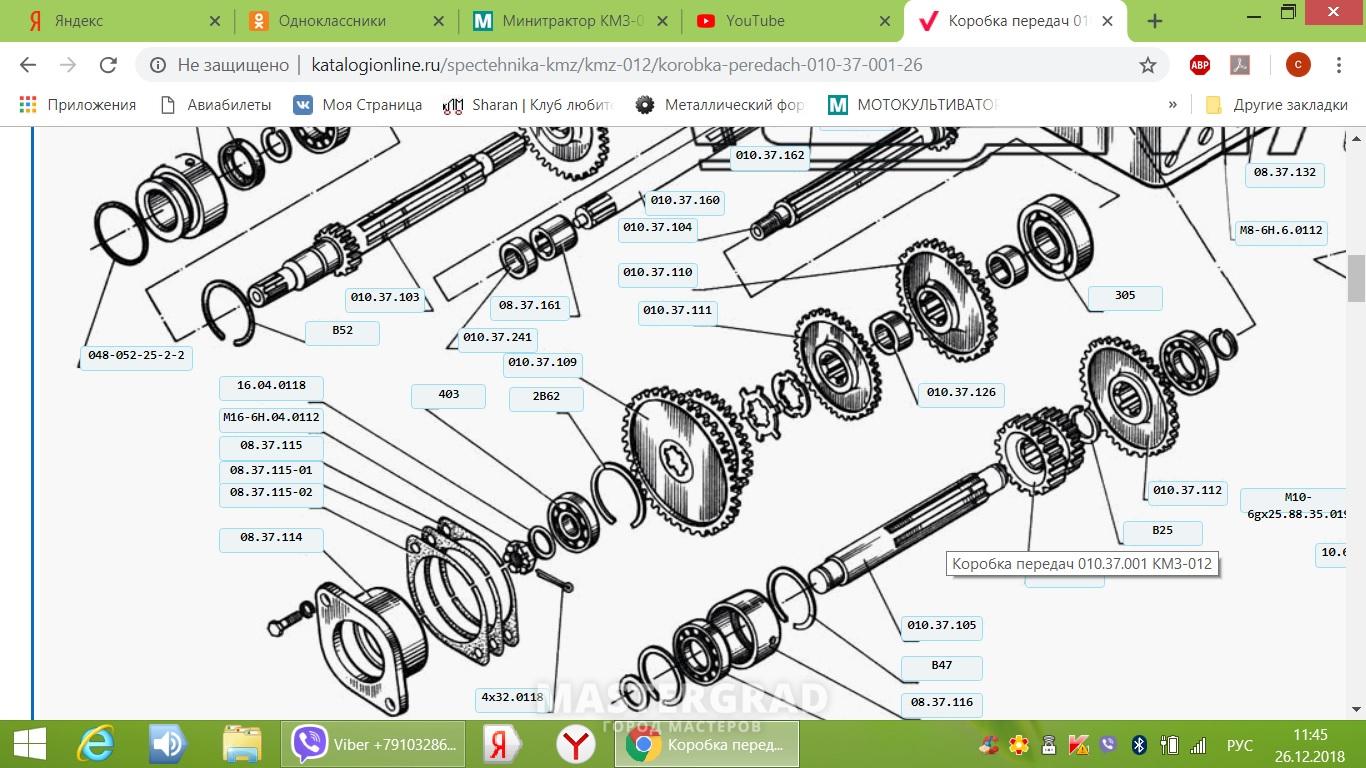Screen dimensions: 1366x768
Task: Expand hidden bookmarks chevron
Action: (x=1172, y=104)
